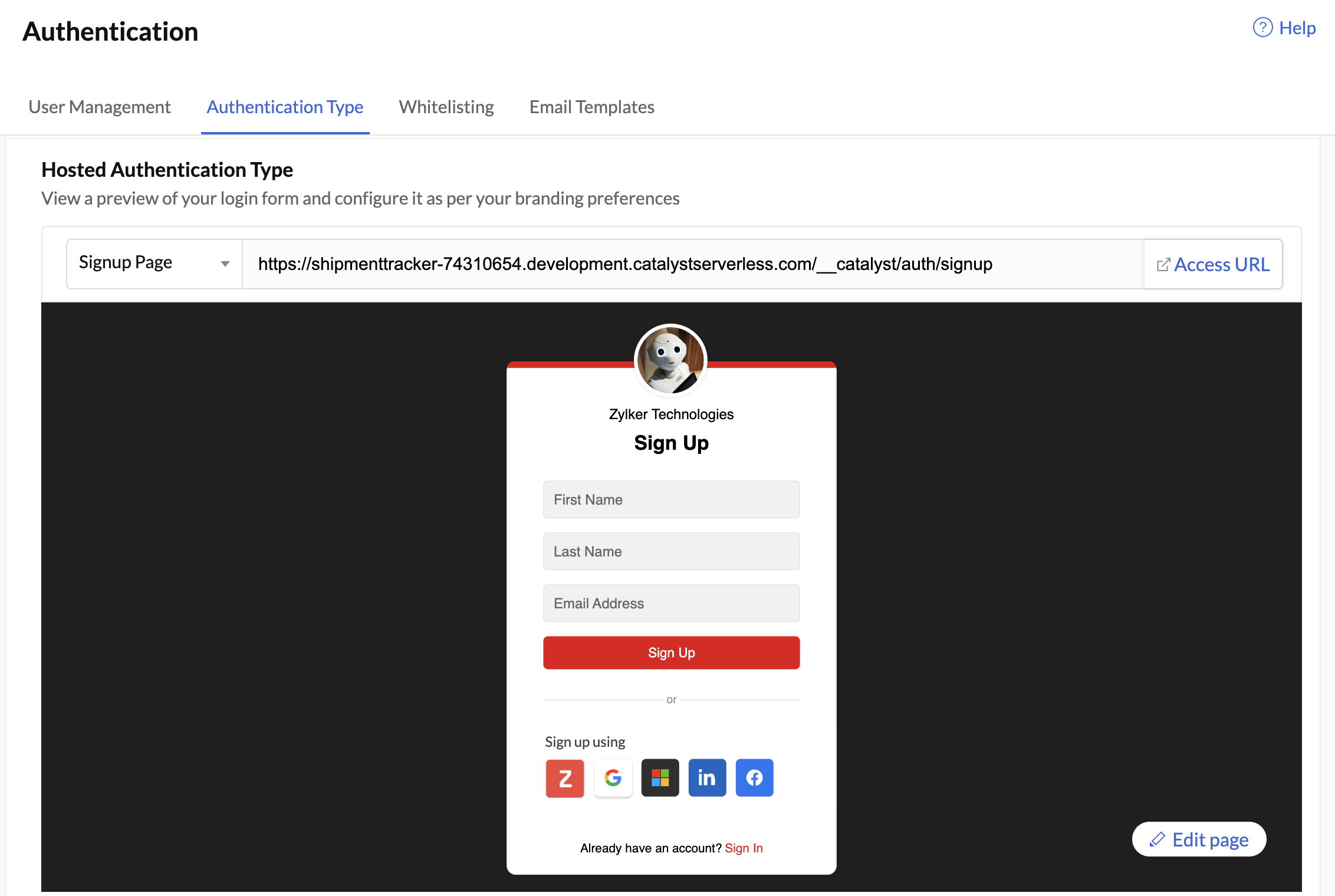Sign up using the Zoho icon
Image resolution: width=1335 pixels, height=896 pixels.
564,778
